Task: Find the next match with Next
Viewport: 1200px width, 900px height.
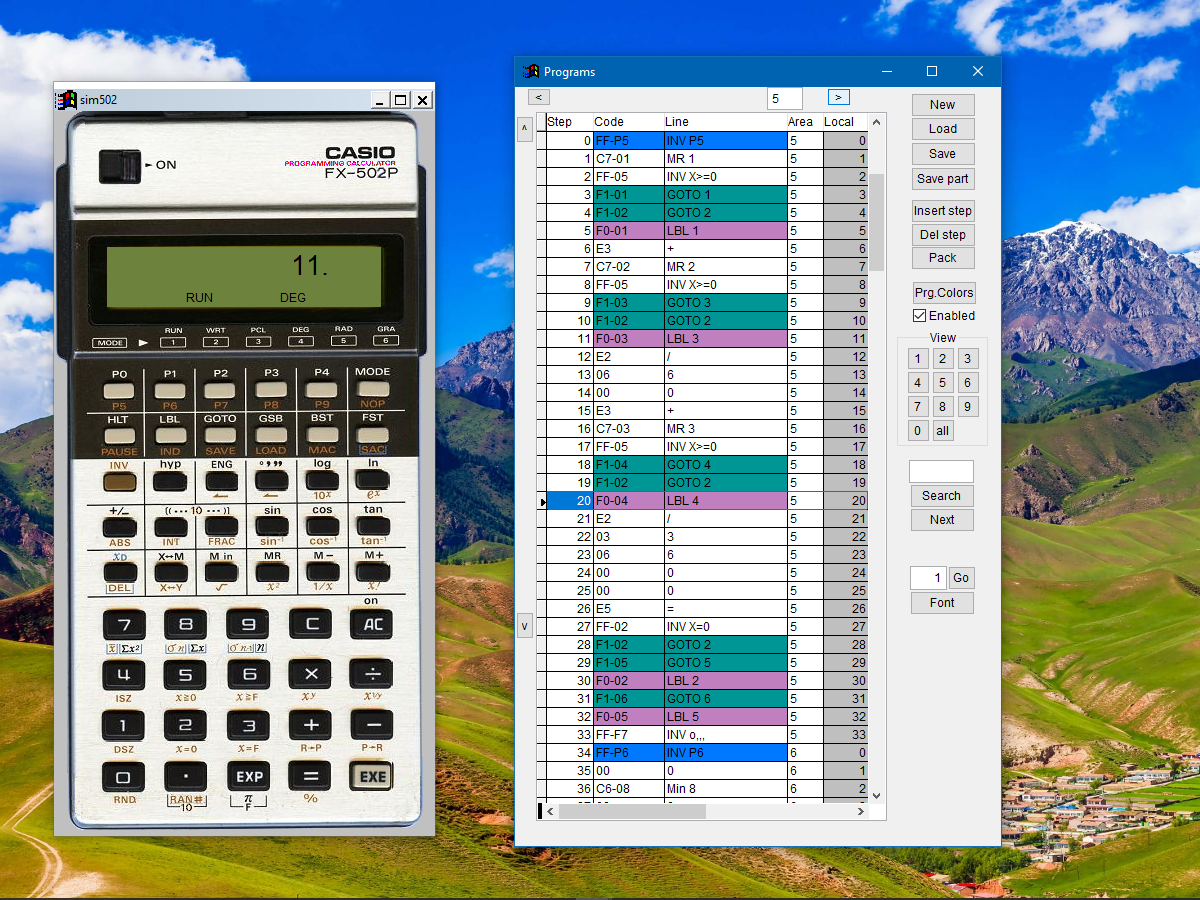Action: click(941, 520)
